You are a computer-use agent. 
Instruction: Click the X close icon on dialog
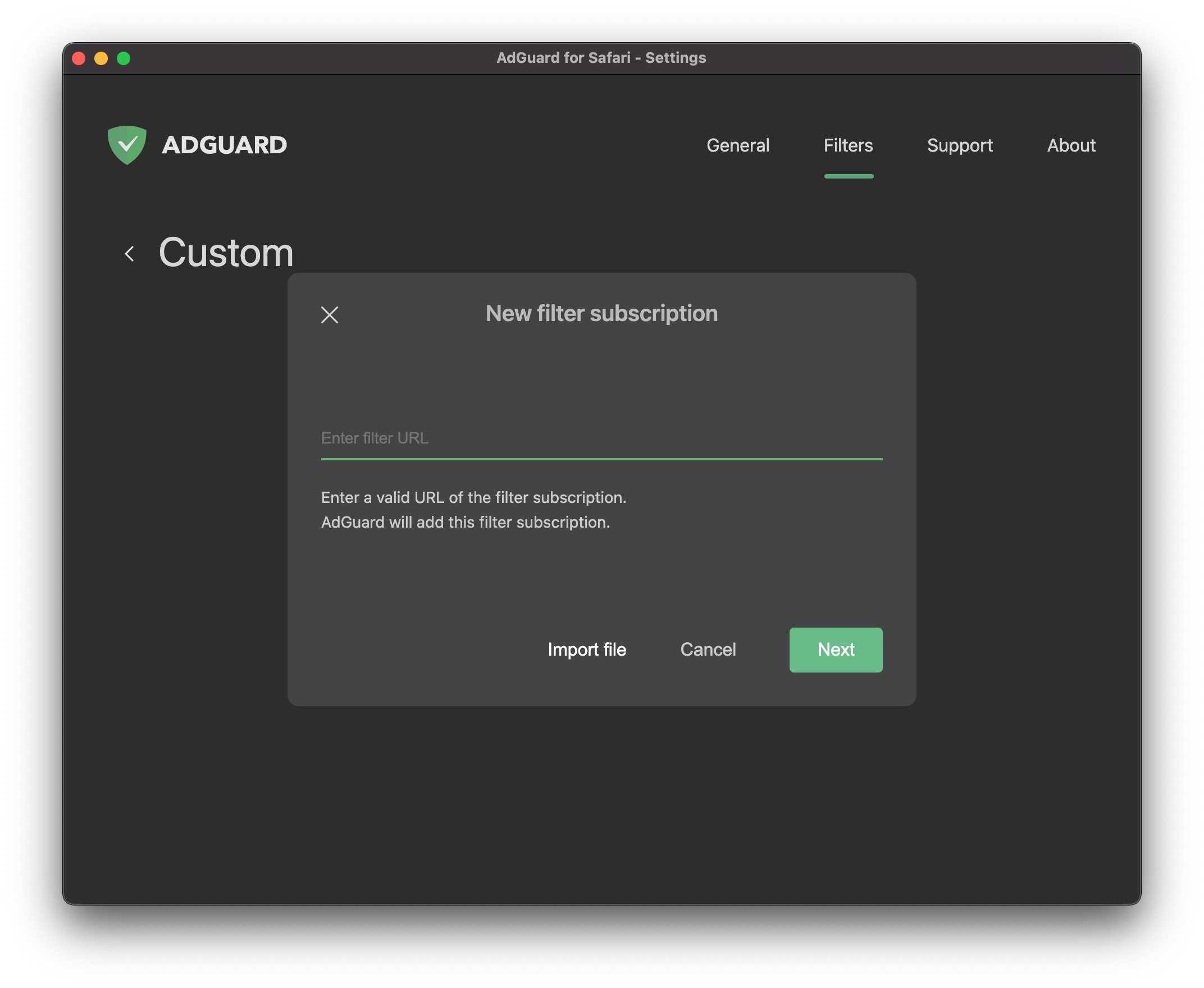(x=330, y=314)
